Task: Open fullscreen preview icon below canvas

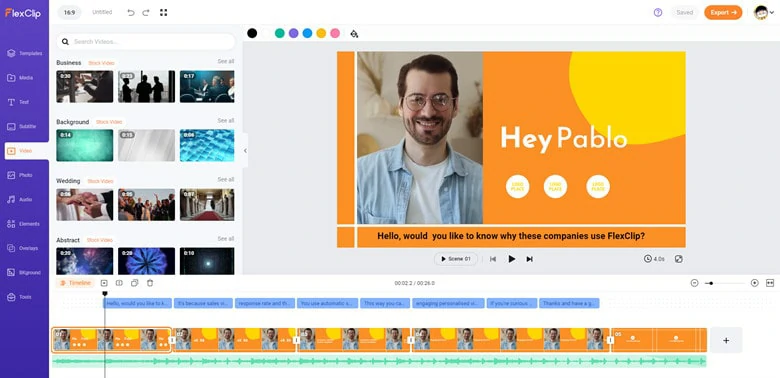Action: coord(679,259)
